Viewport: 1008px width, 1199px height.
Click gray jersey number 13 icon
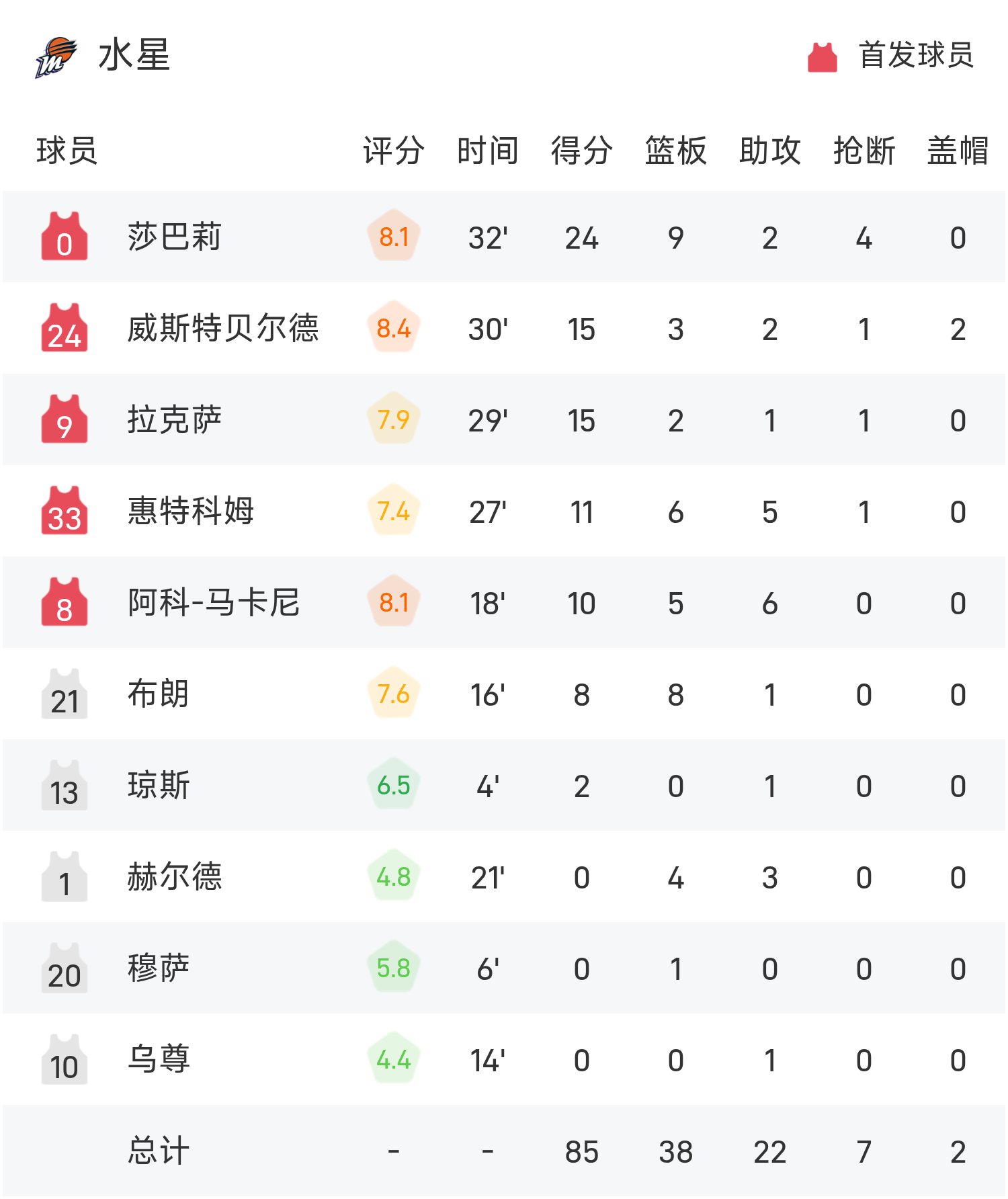tap(65, 786)
